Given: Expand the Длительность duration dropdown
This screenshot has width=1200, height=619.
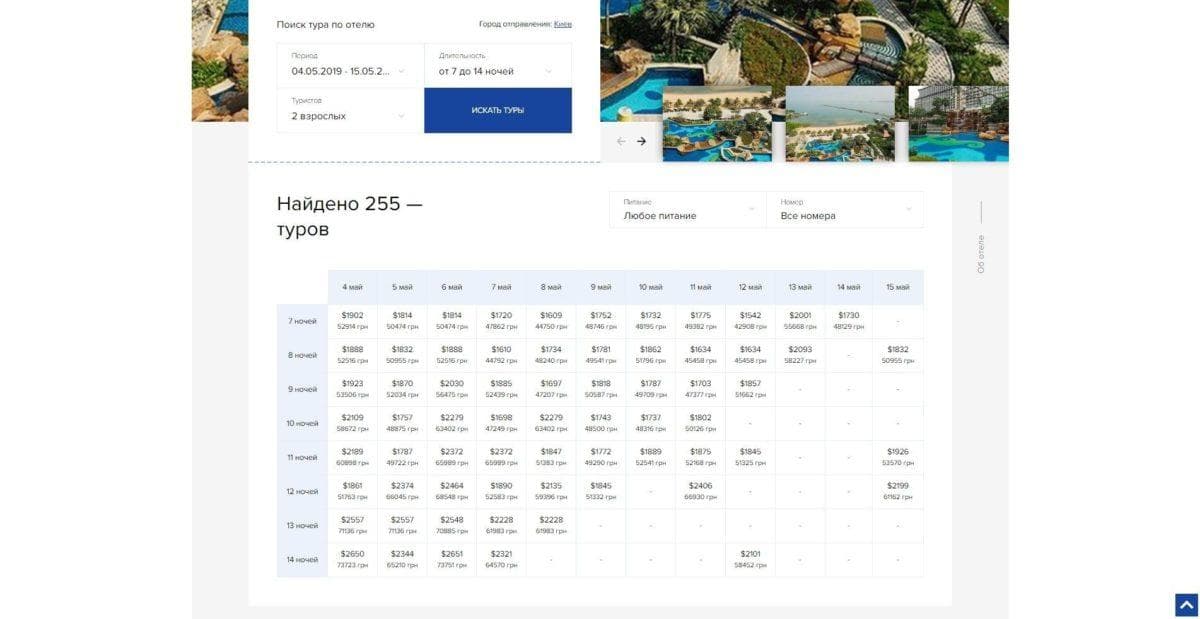Looking at the screenshot, I should point(498,65).
